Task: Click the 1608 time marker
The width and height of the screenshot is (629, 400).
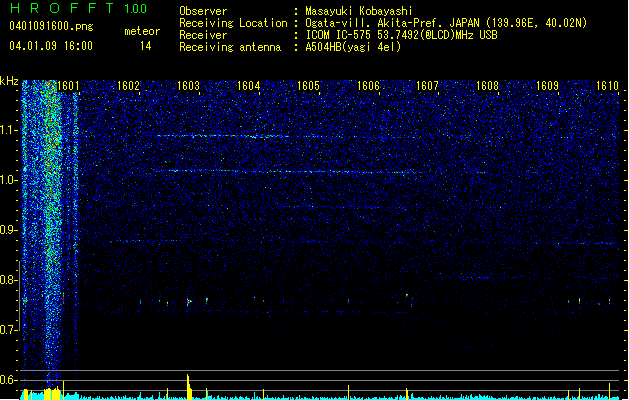Action: [487, 85]
